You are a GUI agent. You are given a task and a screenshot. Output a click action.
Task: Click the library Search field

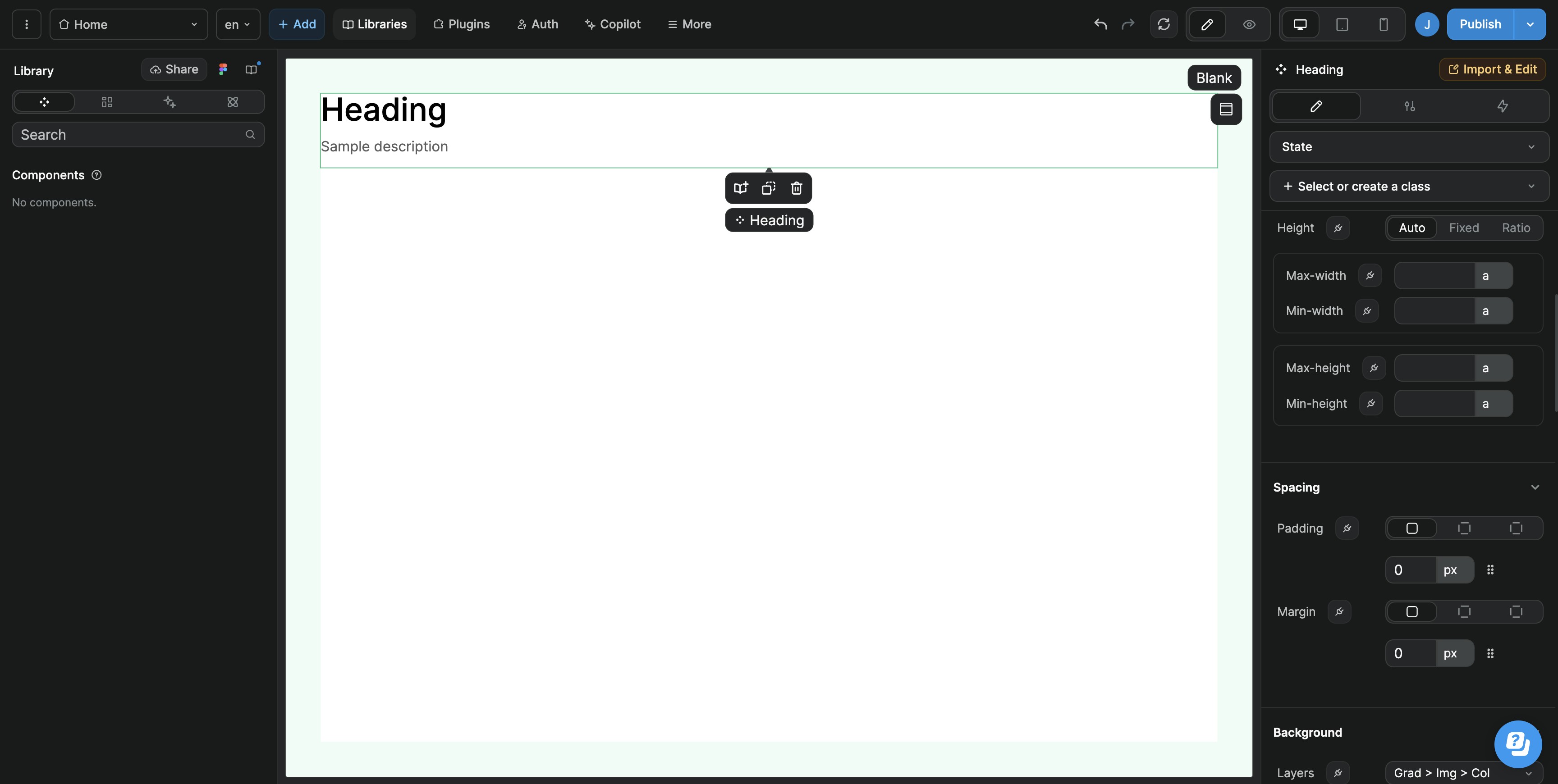click(x=130, y=135)
